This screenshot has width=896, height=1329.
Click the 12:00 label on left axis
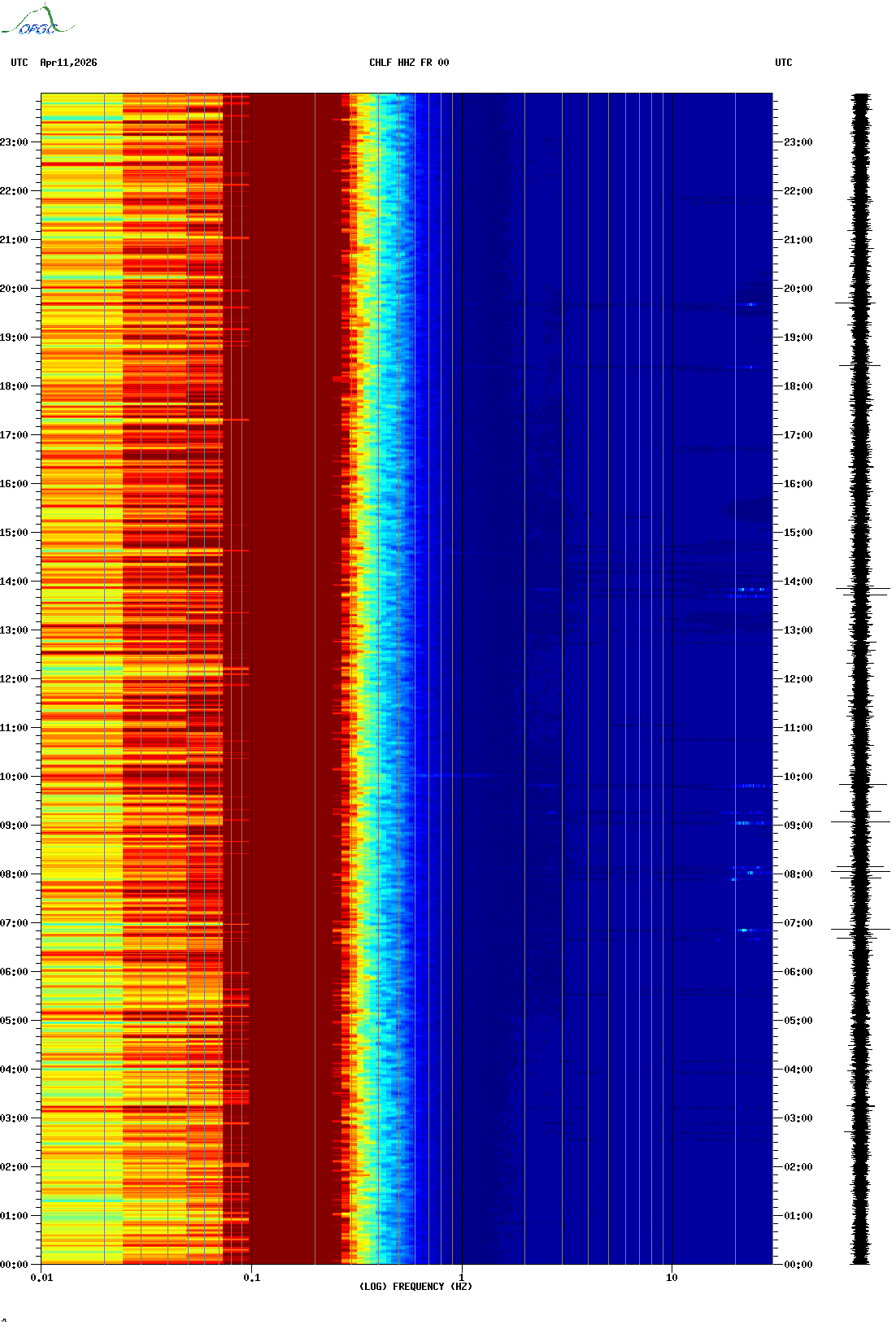pyautogui.click(x=15, y=679)
